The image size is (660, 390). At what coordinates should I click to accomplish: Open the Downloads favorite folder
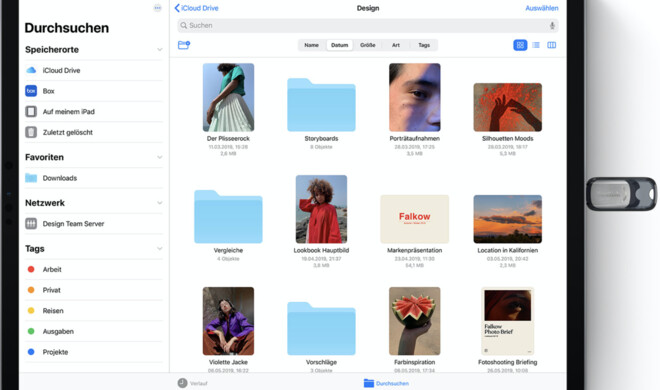coord(93,178)
